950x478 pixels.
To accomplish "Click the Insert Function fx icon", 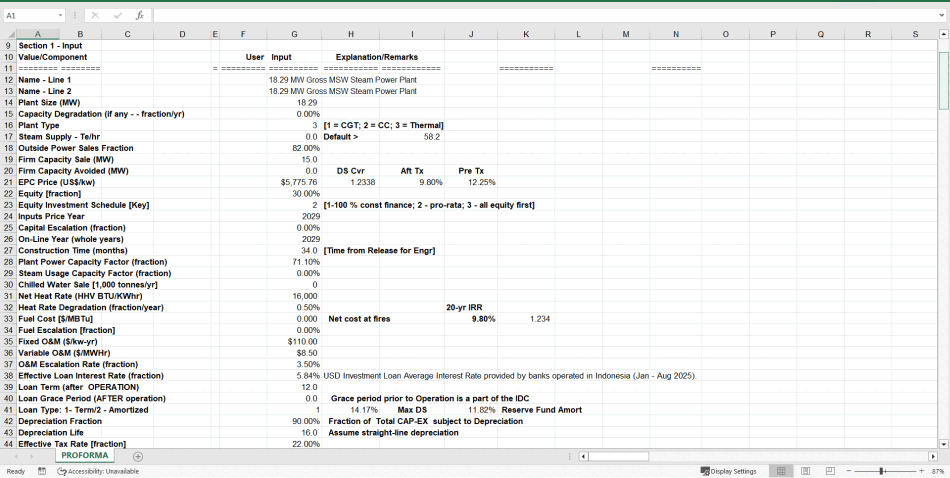I will 139,15.
